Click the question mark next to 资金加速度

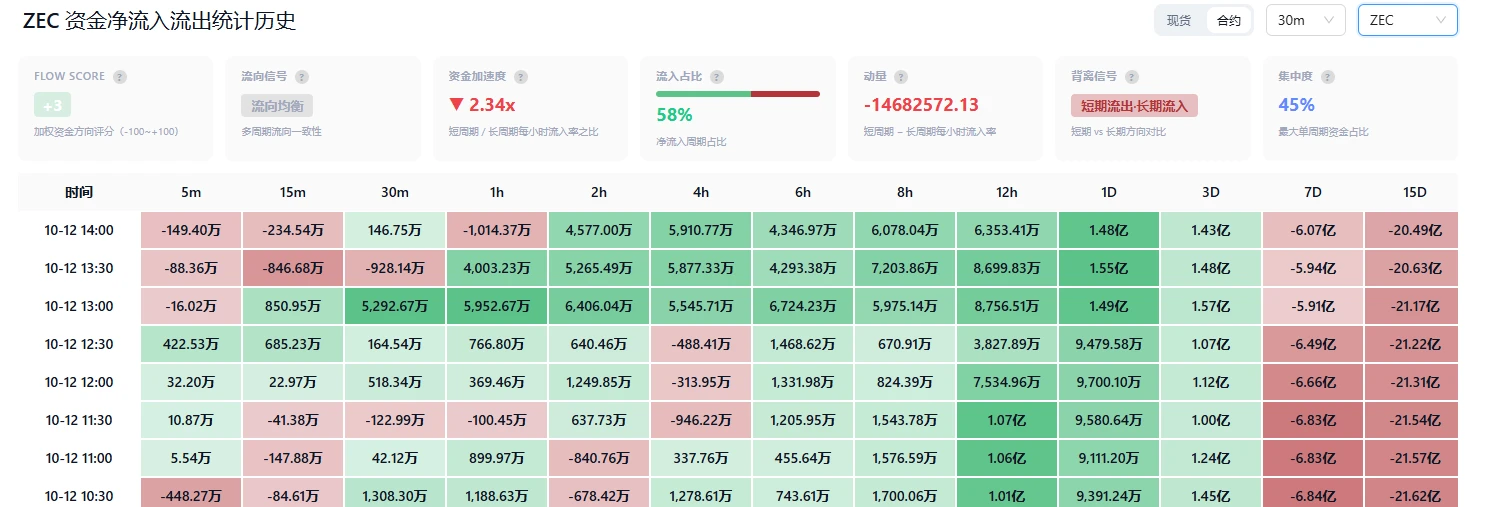pos(521,77)
